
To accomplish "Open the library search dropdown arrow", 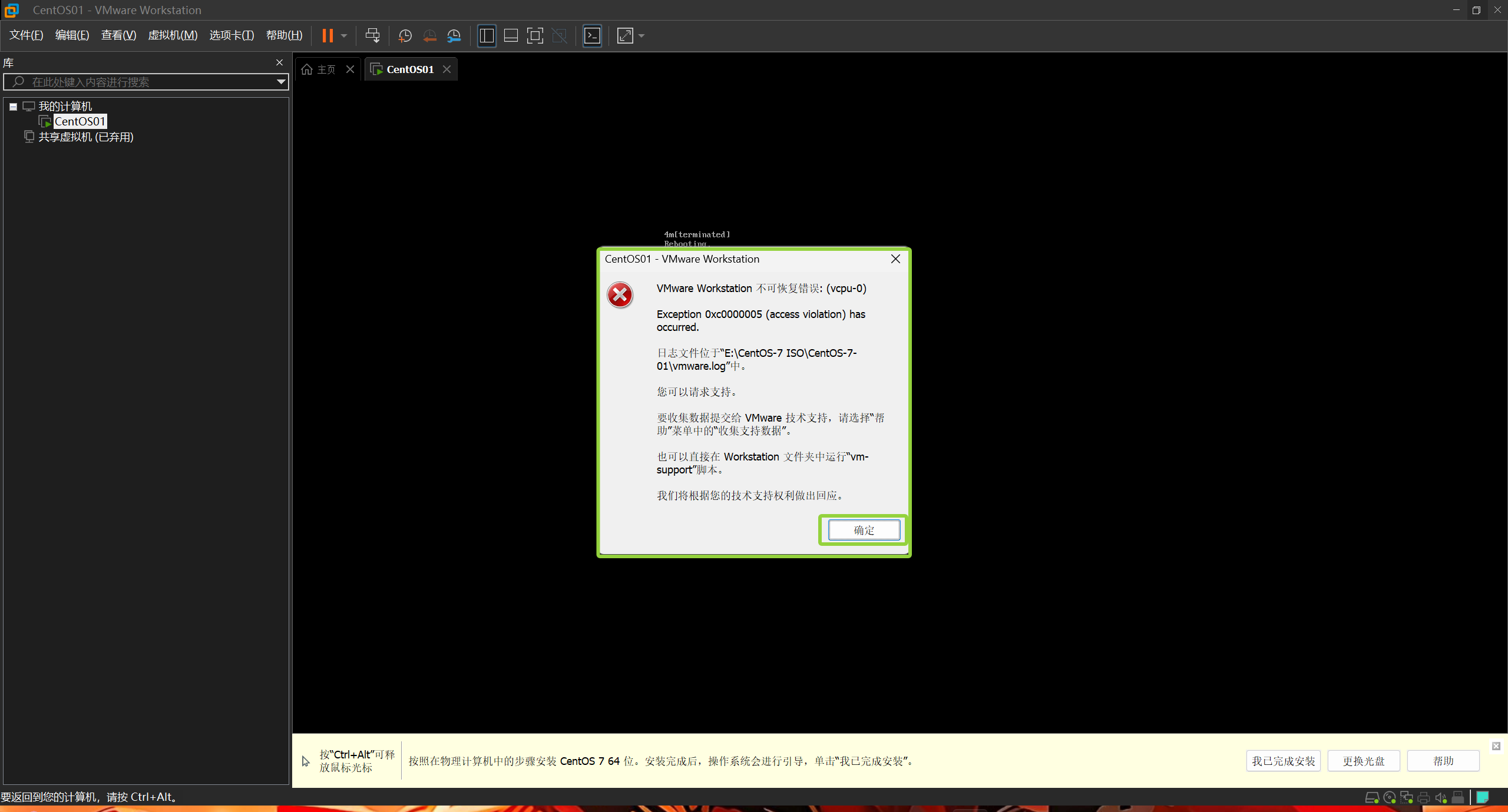I will [281, 82].
